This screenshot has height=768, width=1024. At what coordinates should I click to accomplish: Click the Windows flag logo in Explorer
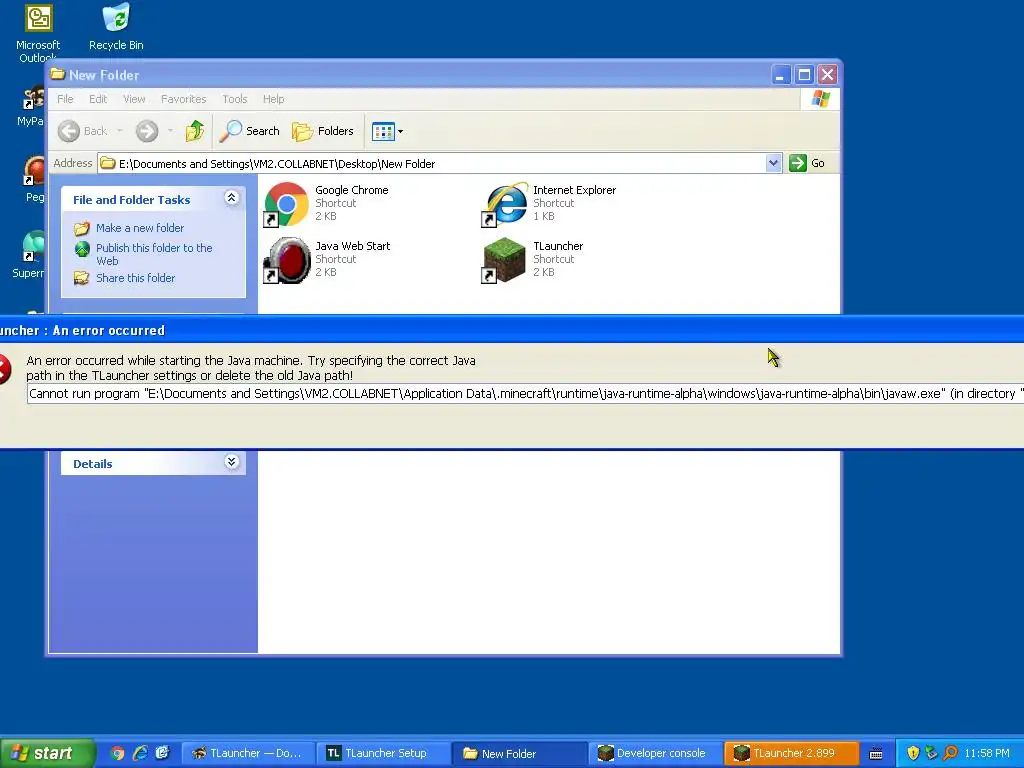pyautogui.click(x=820, y=99)
